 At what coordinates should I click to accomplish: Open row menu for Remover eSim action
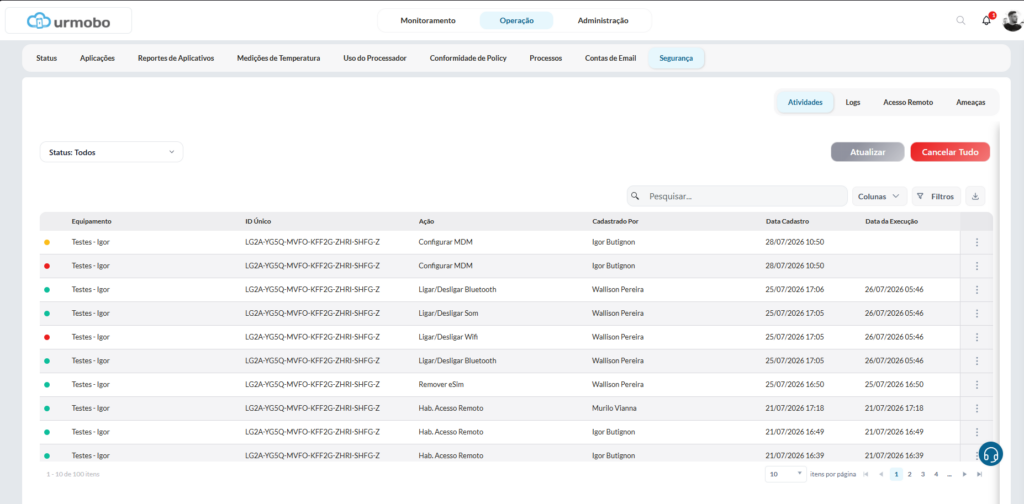(977, 385)
